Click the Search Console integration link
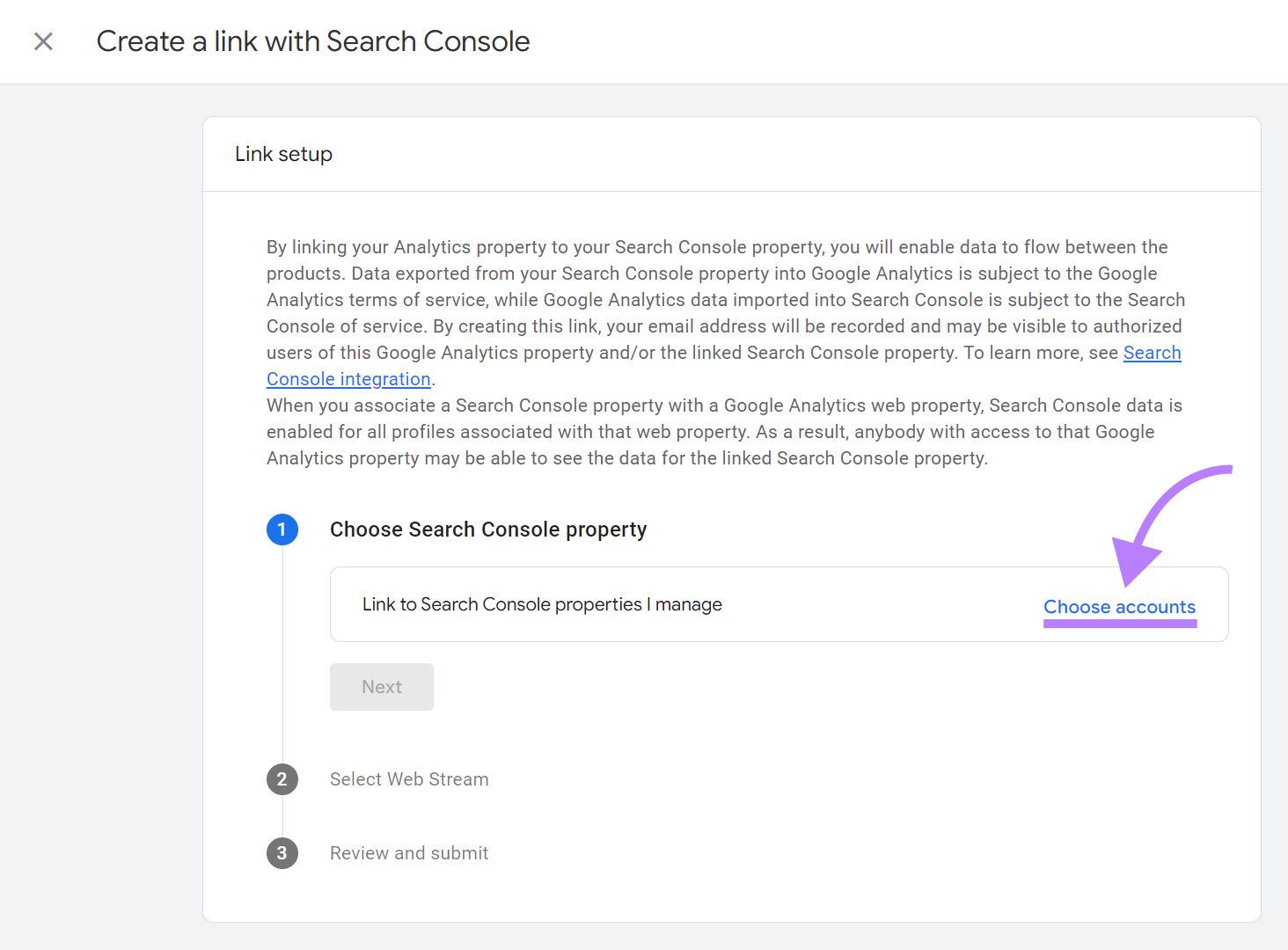The height and width of the screenshot is (950, 1288). coord(348,378)
